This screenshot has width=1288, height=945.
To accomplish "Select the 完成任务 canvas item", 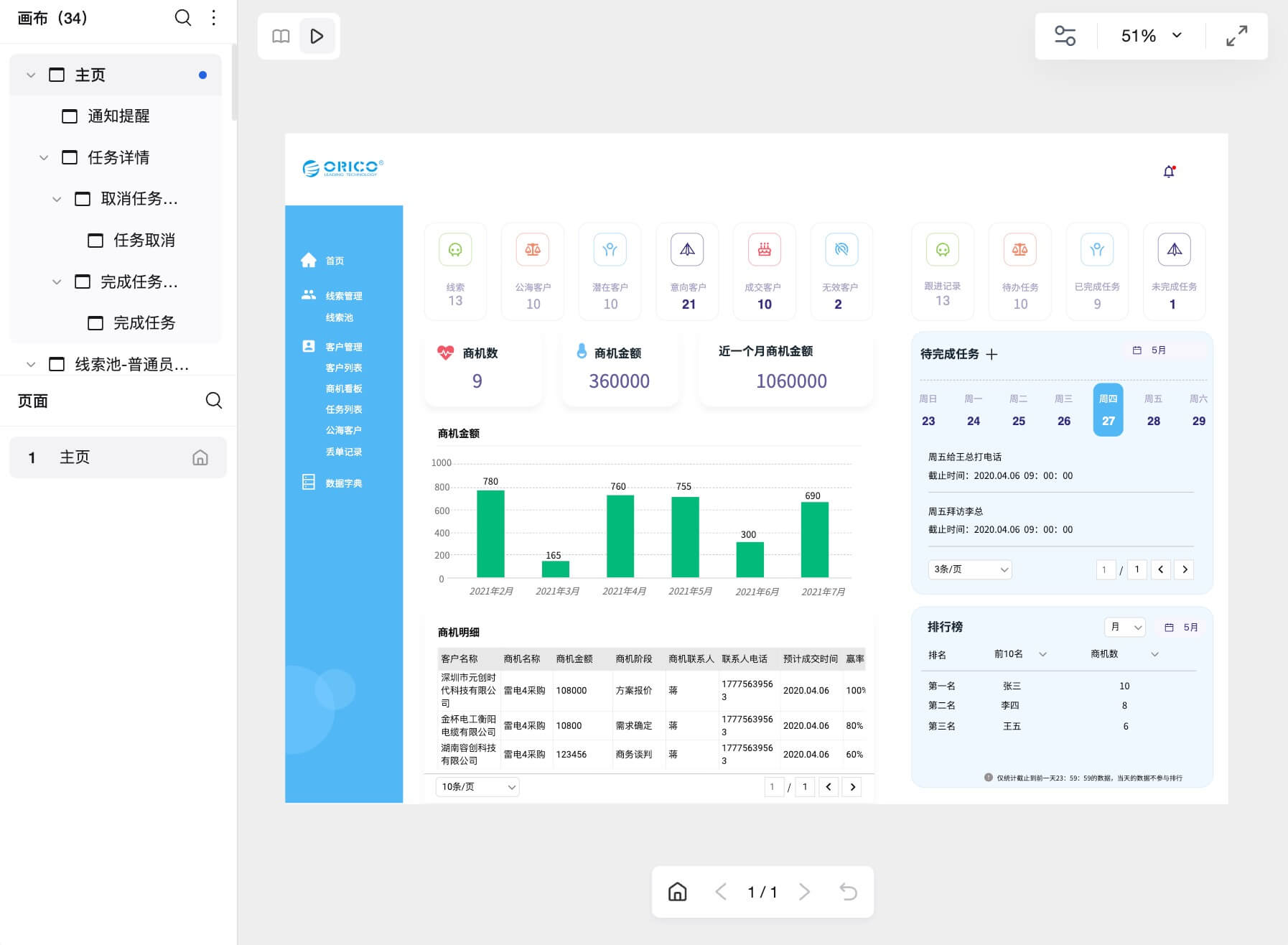I will pos(144,323).
